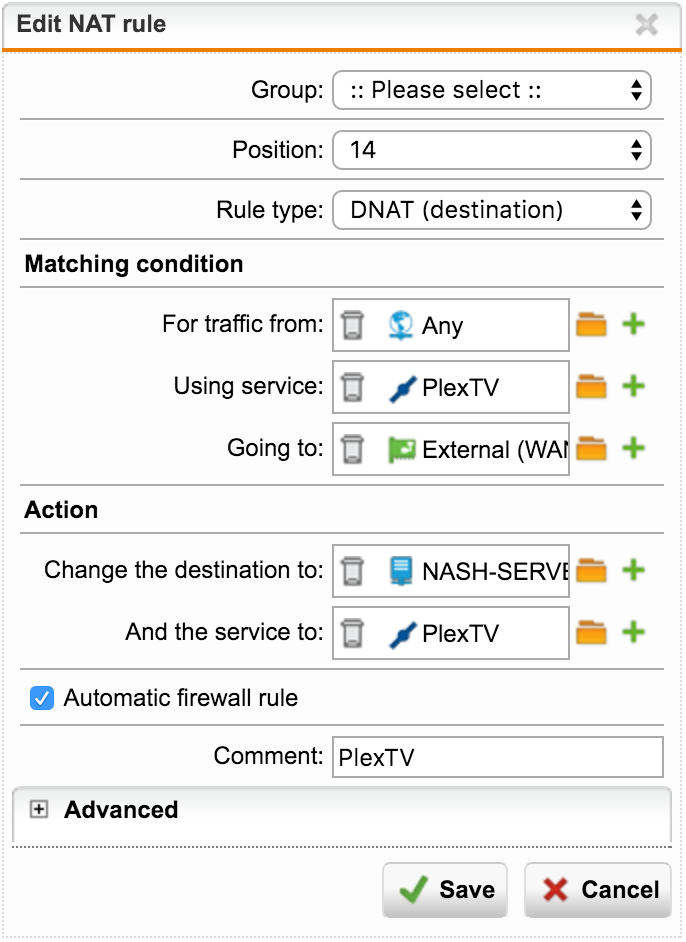This screenshot has height=942, width=686.
Task: Remove NASH-SERVER from destination field
Action: 352,571
